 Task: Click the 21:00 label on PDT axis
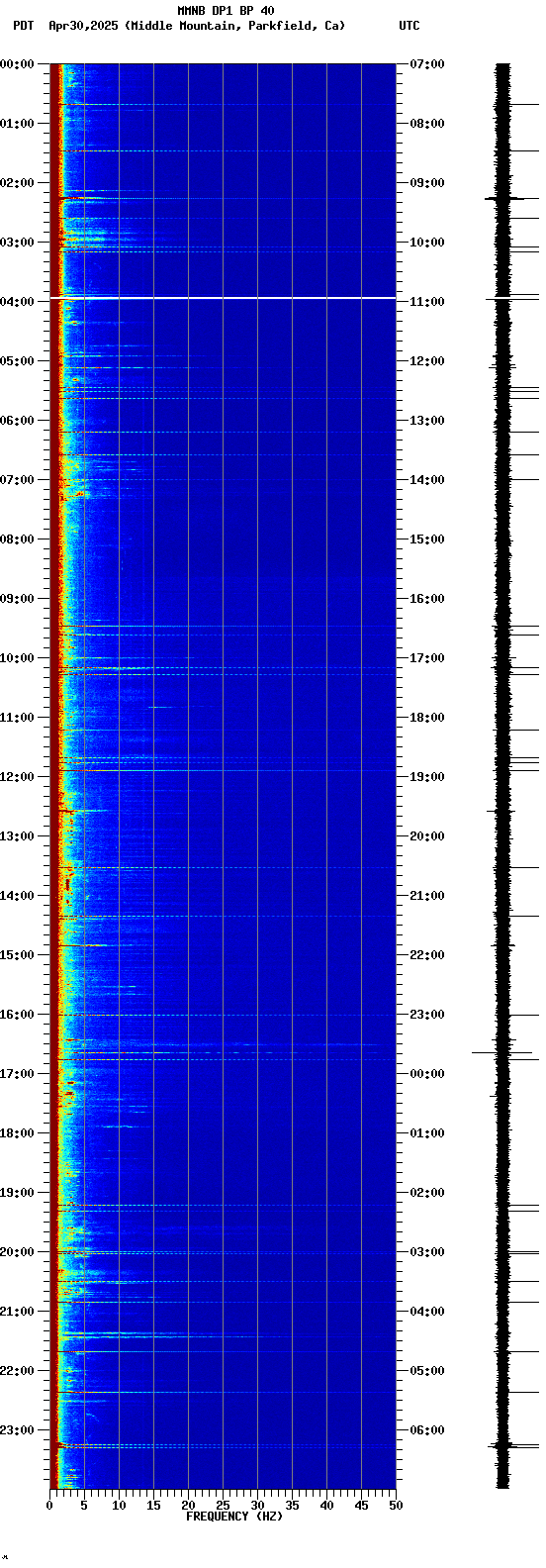(x=18, y=1312)
